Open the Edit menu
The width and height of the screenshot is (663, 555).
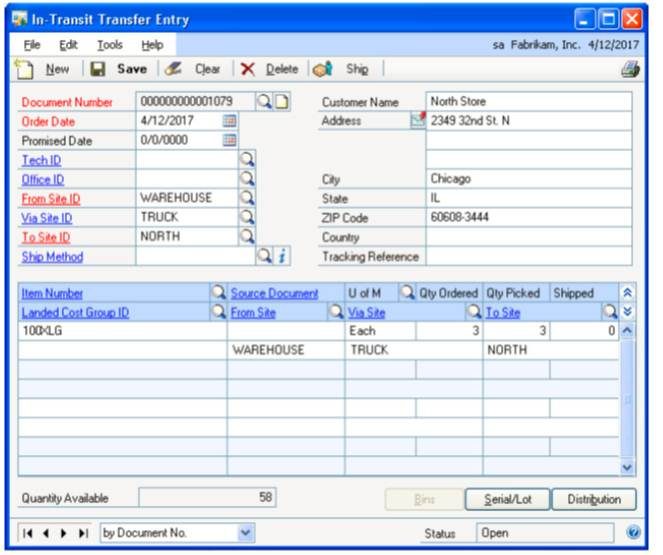coord(68,45)
